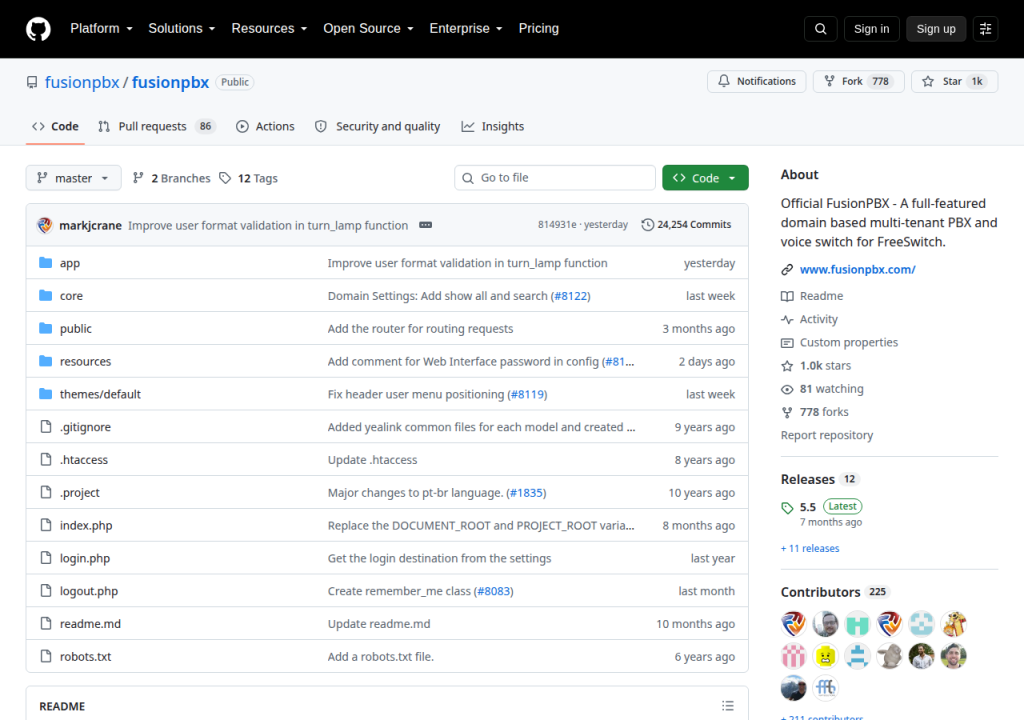This screenshot has height=720, width=1024.
Task: Open the logout.php file
Action: (x=89, y=591)
